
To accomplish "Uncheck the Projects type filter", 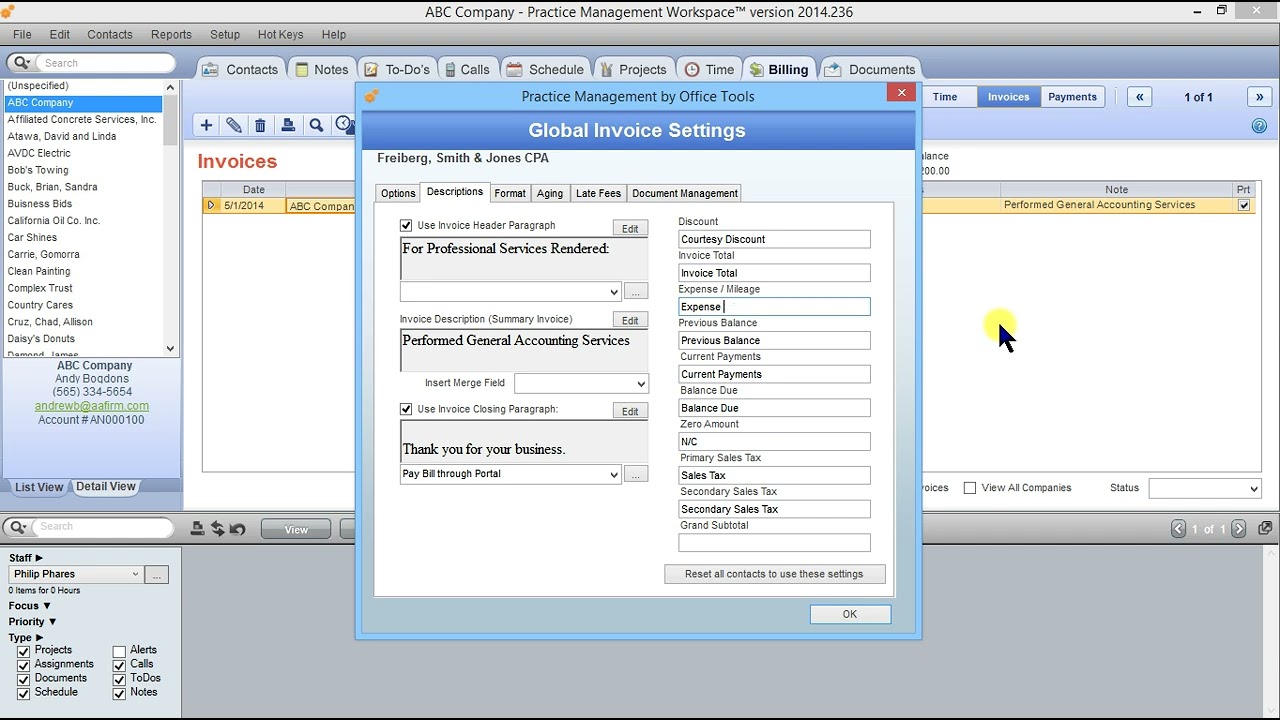I will pyautogui.click(x=23, y=651).
